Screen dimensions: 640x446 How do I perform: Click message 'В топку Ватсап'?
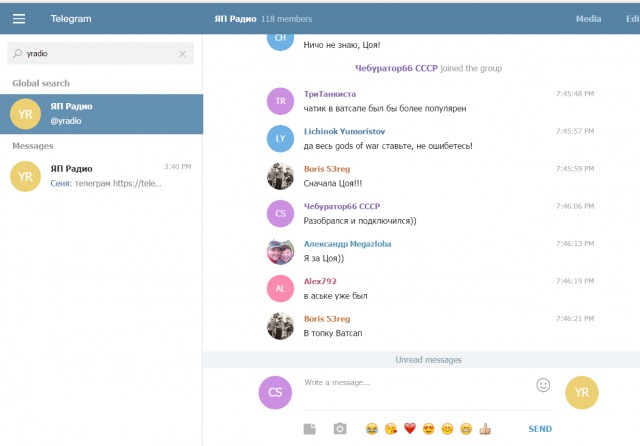tap(333, 333)
